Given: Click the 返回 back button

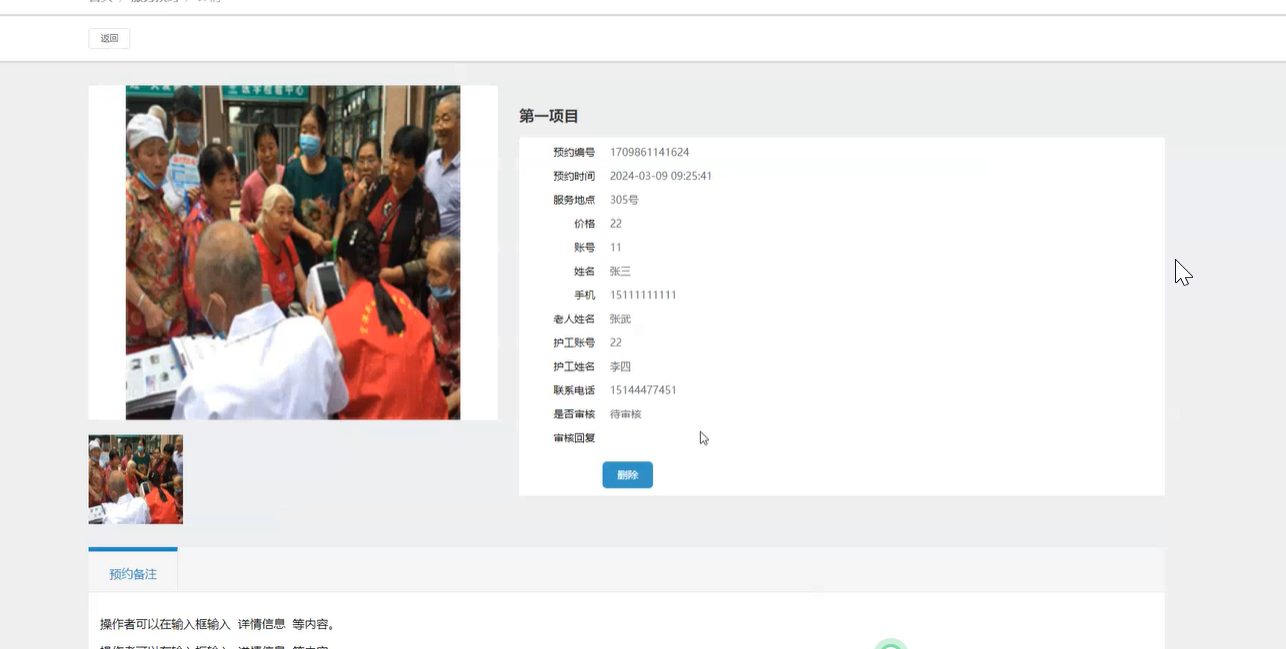Looking at the screenshot, I should coord(109,39).
